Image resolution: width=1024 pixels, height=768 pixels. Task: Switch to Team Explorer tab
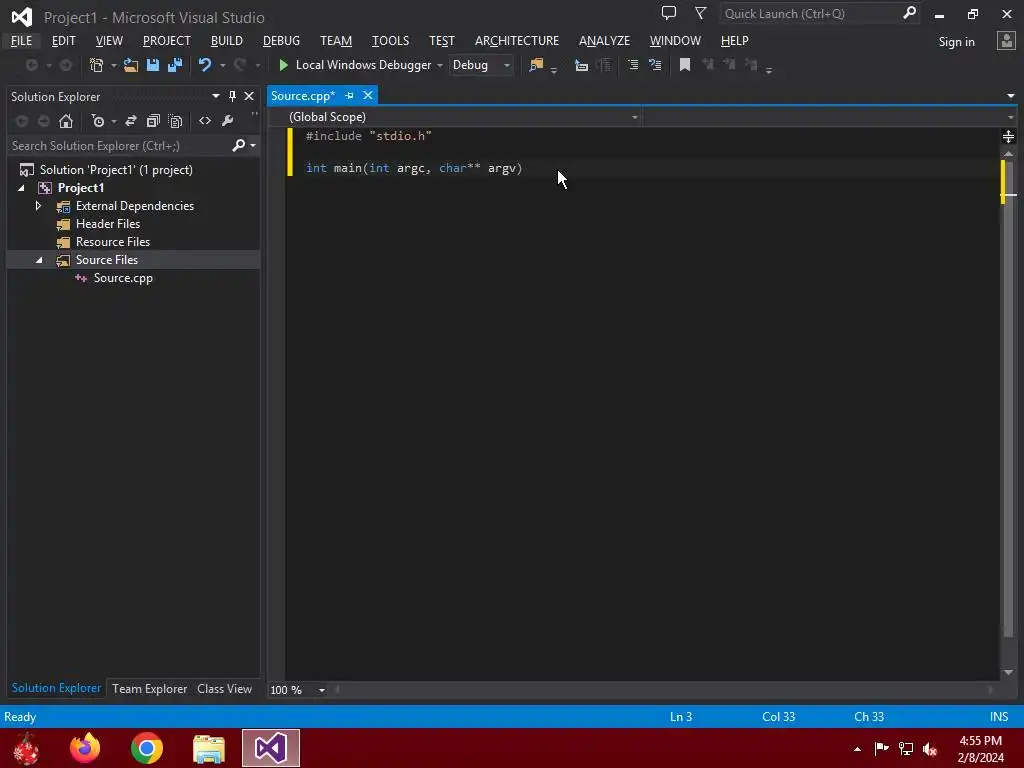(149, 689)
